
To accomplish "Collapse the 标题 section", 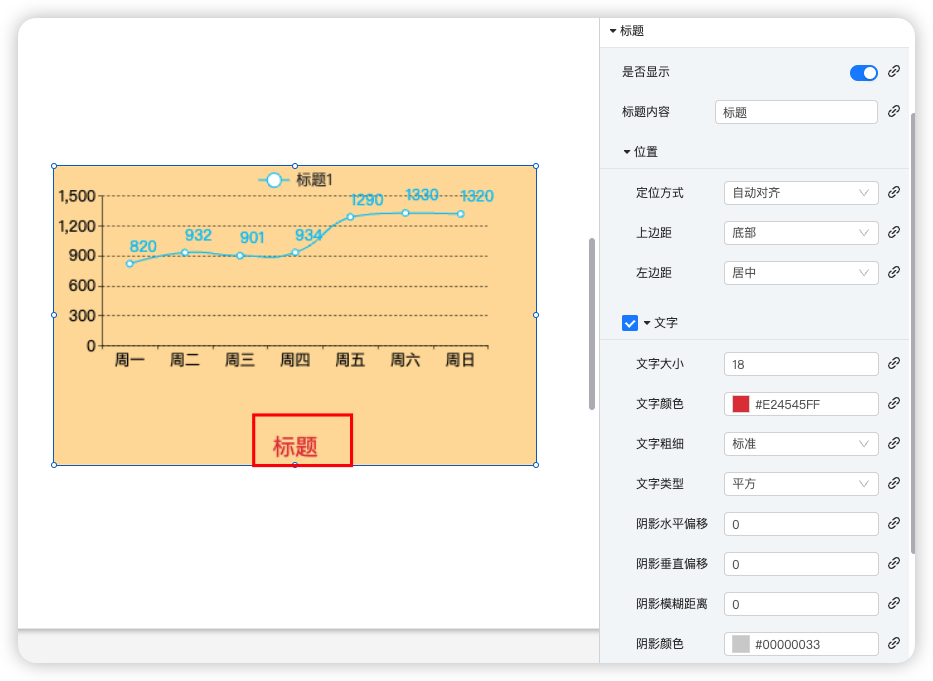I will pos(613,31).
